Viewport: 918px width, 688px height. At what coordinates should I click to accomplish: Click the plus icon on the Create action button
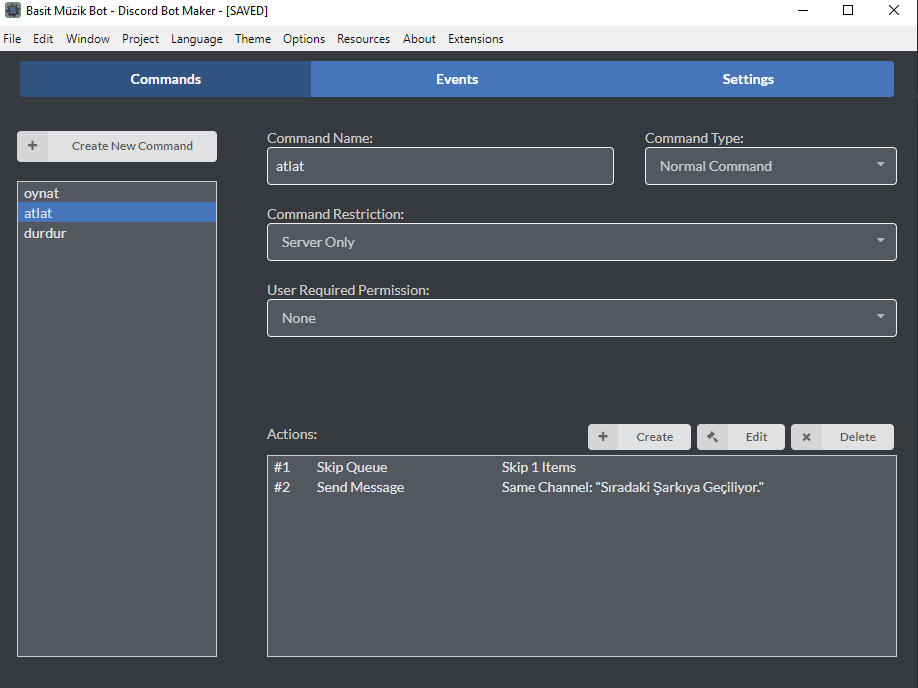[x=603, y=437]
